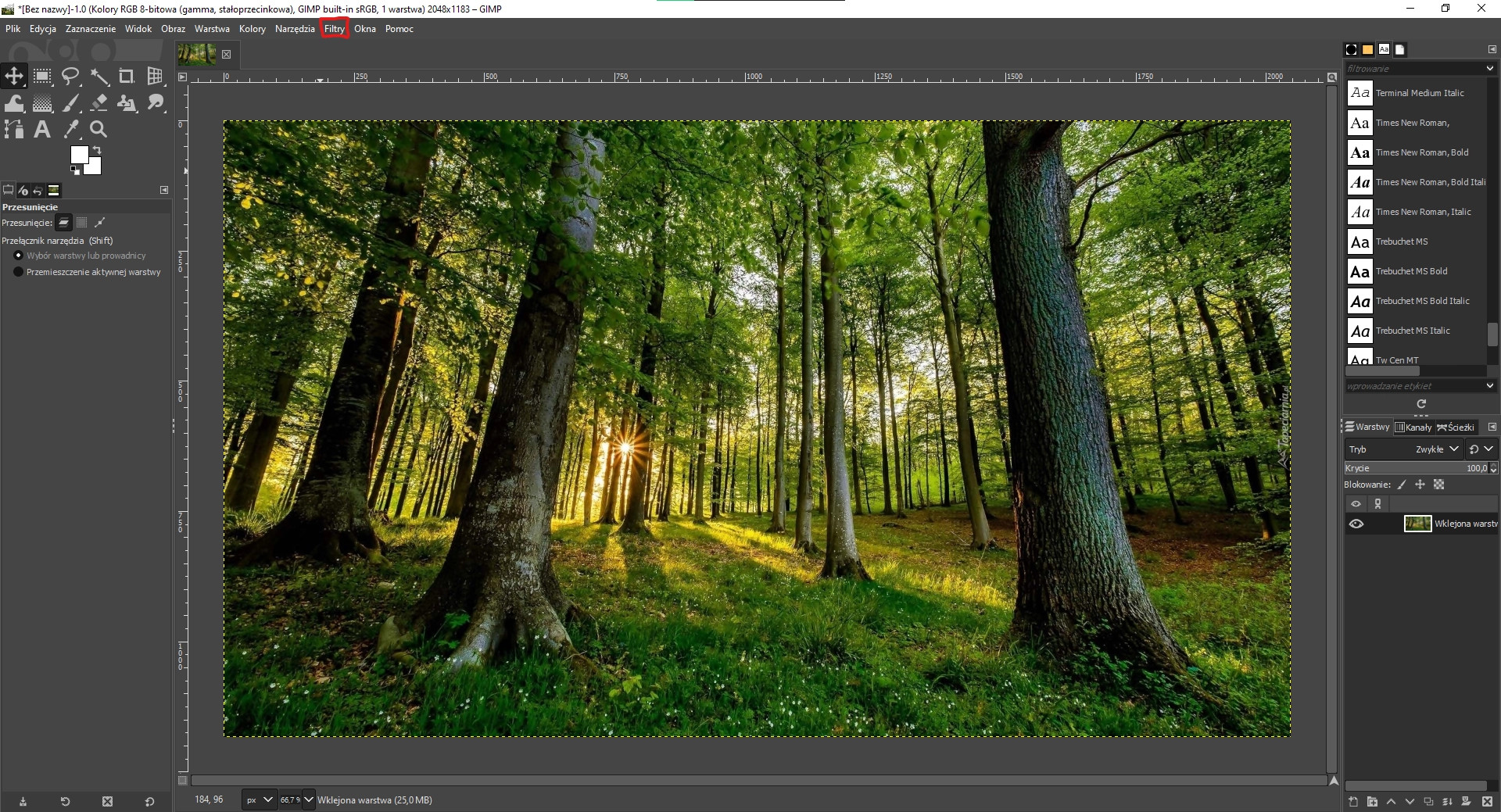Set move mode to selection
Viewport: 1501px width, 812px height.
81,223
